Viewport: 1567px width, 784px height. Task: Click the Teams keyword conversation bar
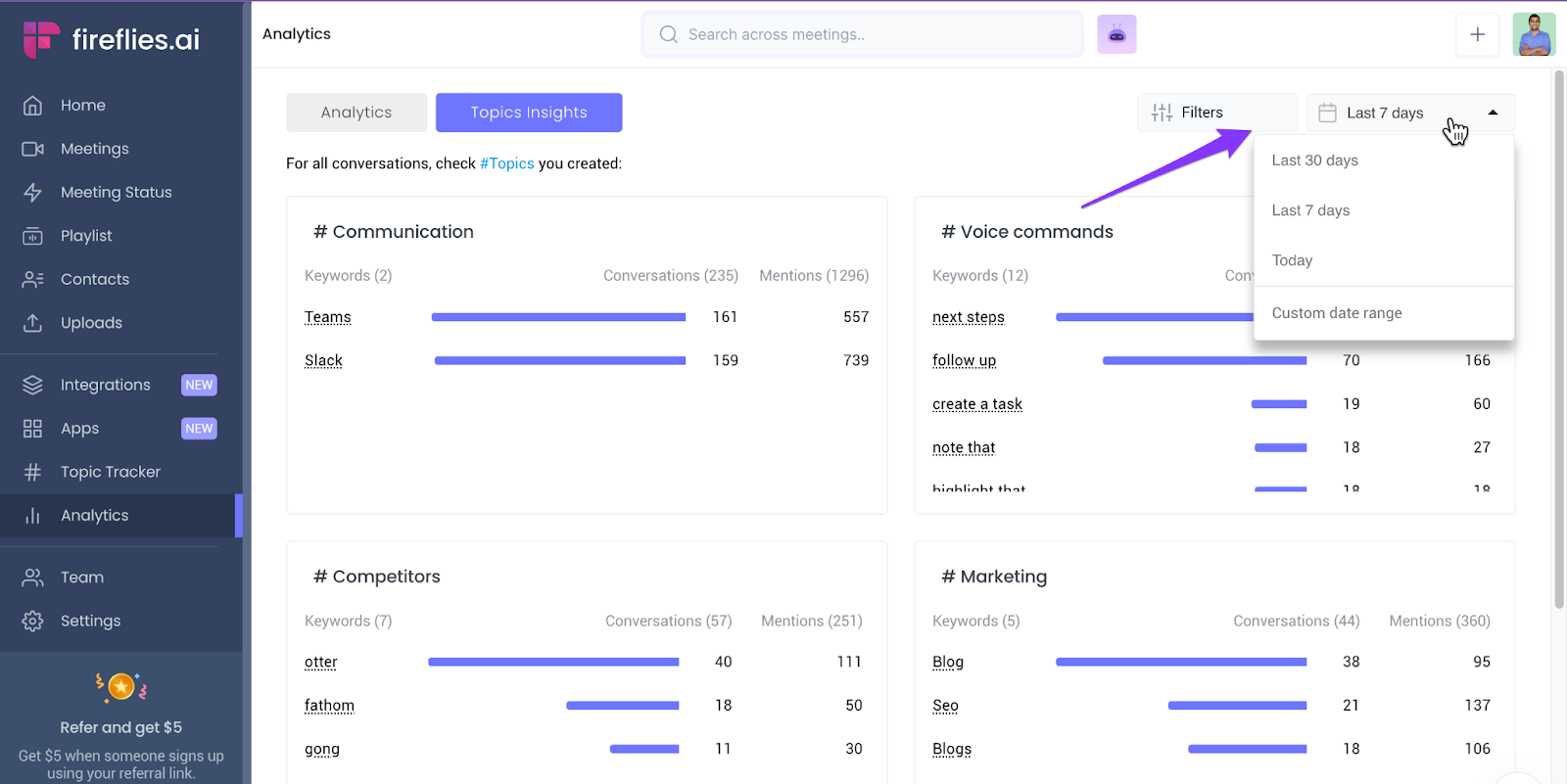(x=558, y=317)
